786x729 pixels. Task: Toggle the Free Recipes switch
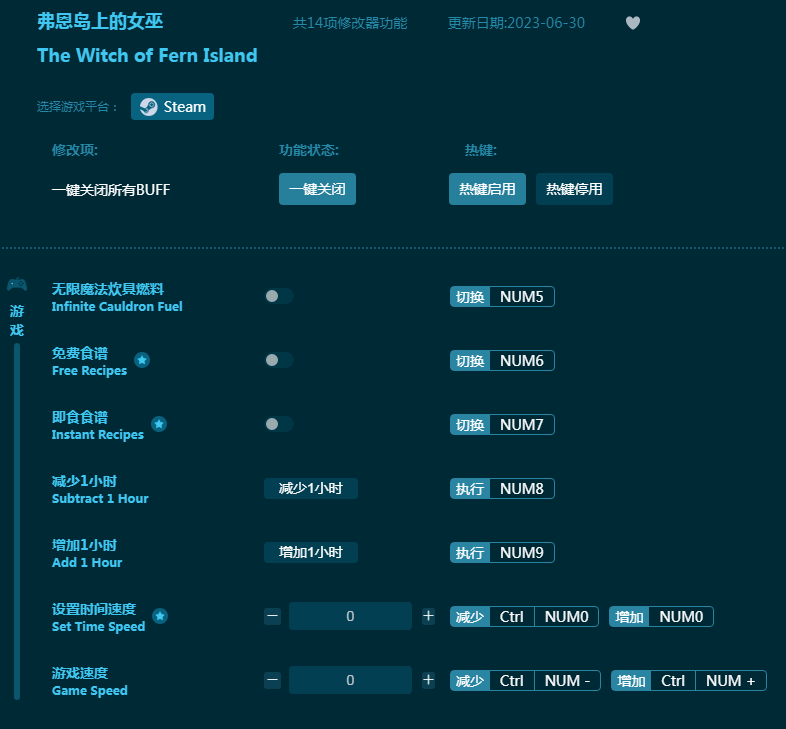coord(279,360)
